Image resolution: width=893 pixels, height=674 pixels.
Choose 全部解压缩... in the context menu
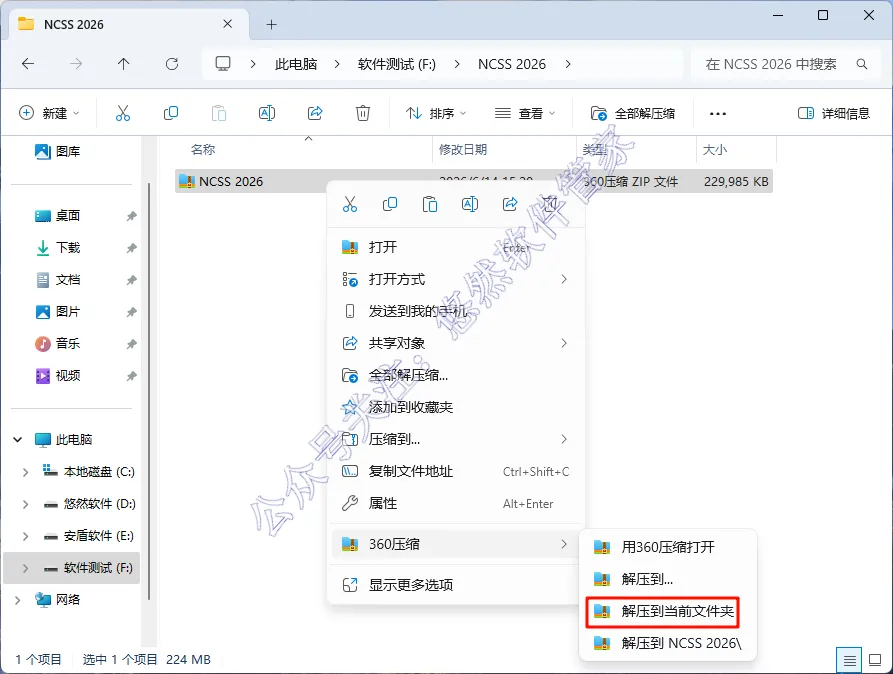coord(456,375)
